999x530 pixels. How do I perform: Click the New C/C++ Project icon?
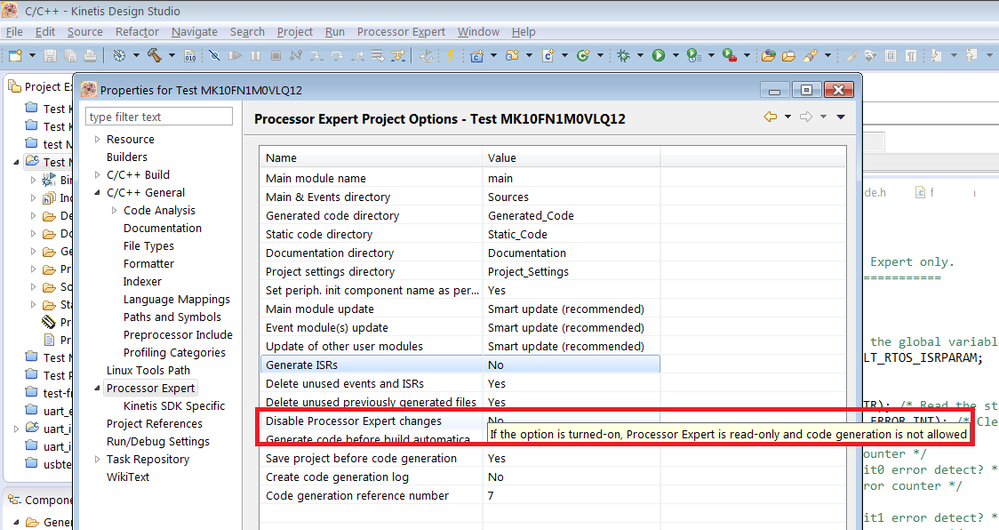pos(477,56)
